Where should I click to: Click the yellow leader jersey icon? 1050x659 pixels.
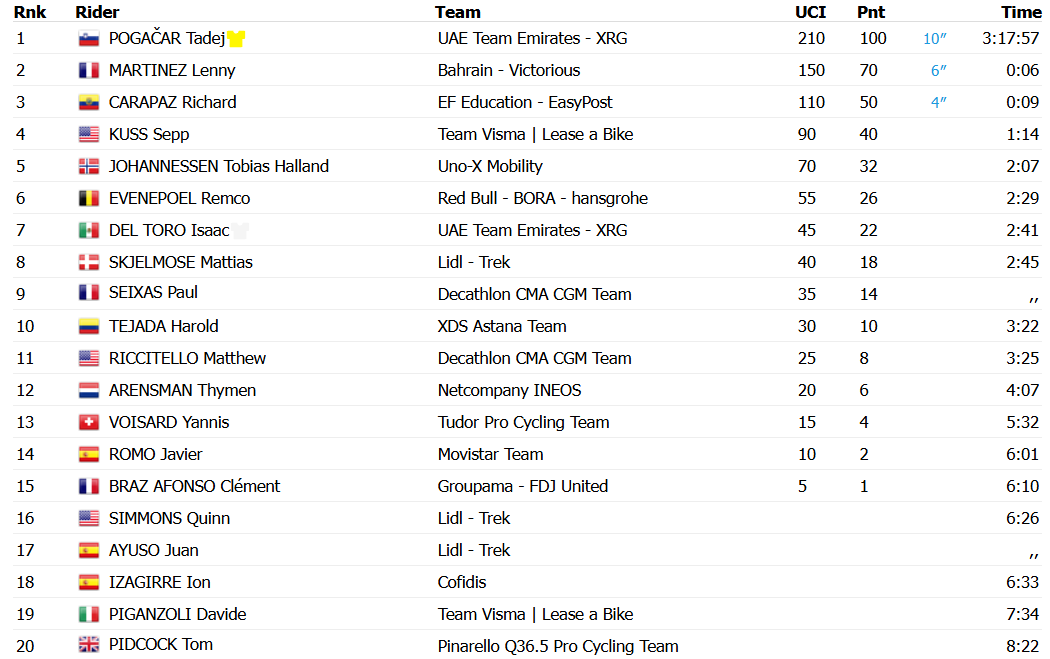(236, 39)
